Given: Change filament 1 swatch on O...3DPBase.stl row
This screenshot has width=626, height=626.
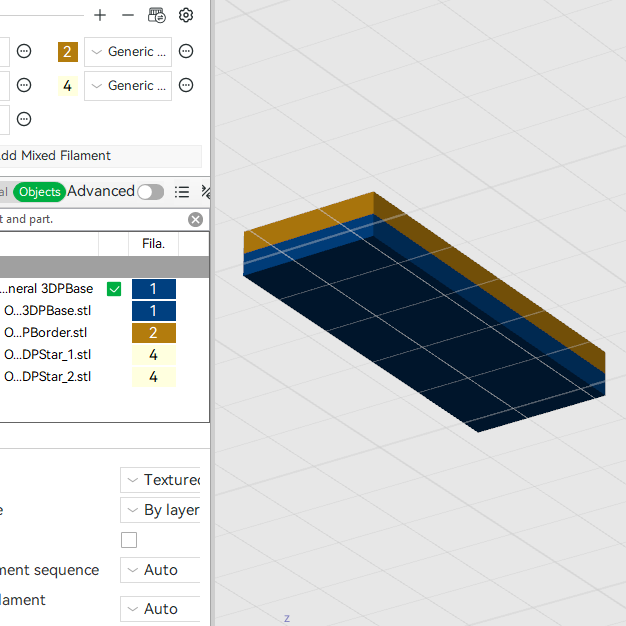Looking at the screenshot, I should coord(154,311).
